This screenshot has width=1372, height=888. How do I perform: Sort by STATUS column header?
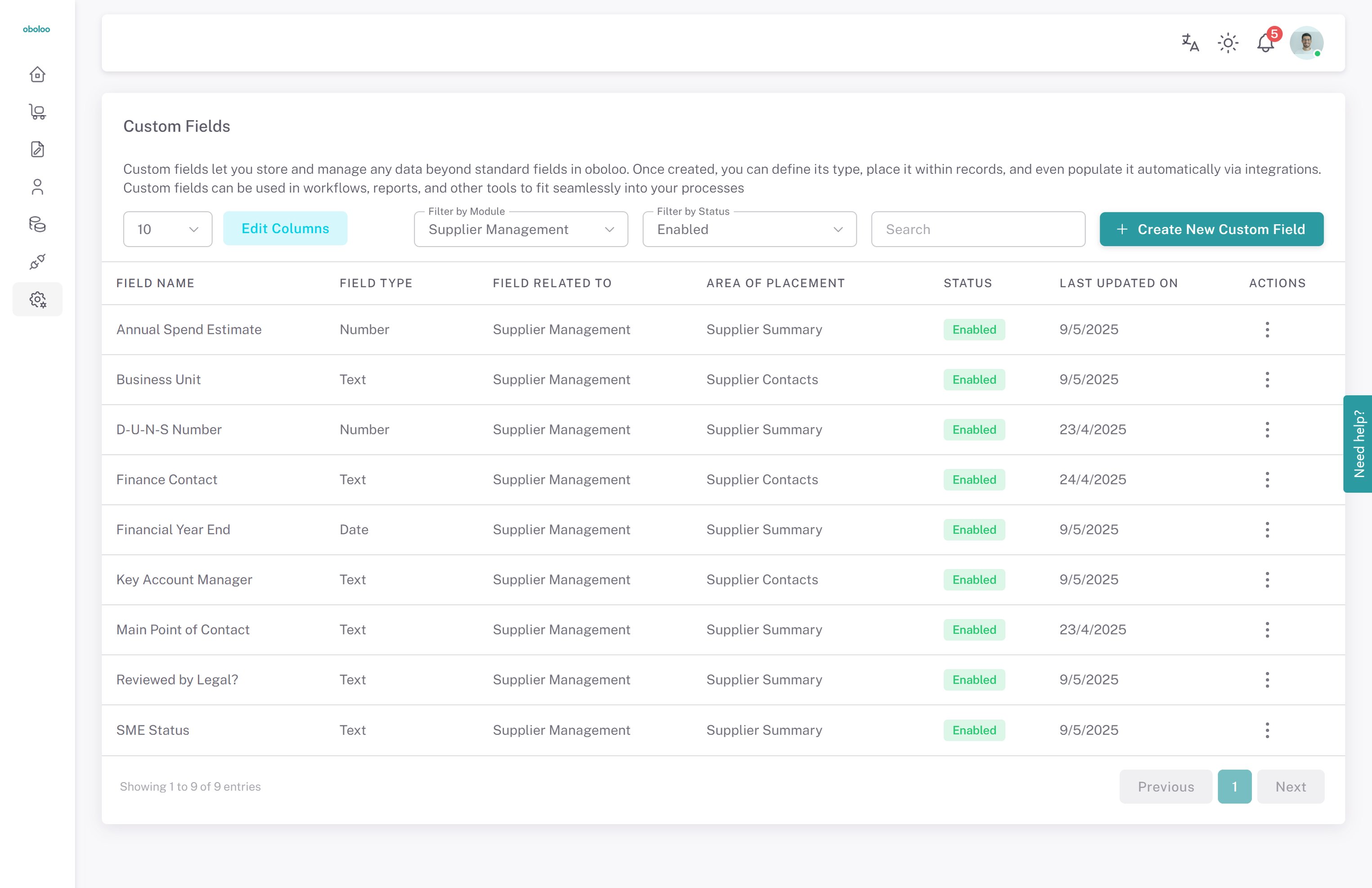pyautogui.click(x=968, y=283)
